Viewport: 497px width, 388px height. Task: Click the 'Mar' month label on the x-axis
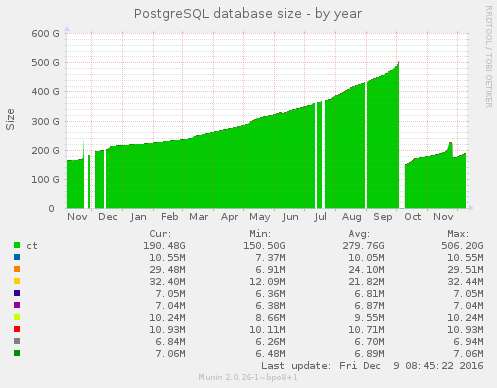(x=199, y=217)
